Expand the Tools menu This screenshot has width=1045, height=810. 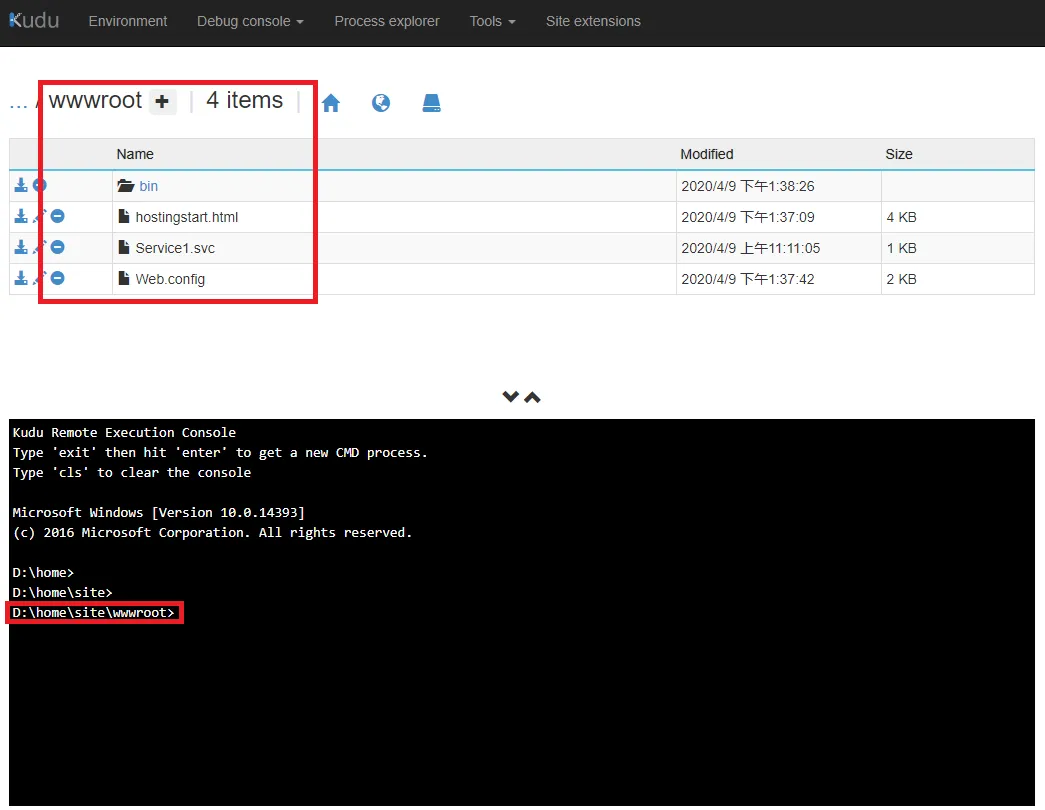492,21
